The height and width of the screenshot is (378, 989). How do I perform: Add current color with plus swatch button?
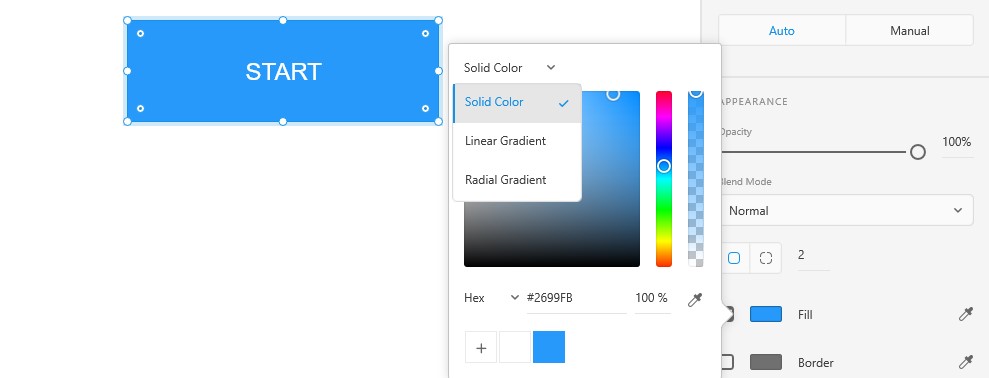[481, 347]
